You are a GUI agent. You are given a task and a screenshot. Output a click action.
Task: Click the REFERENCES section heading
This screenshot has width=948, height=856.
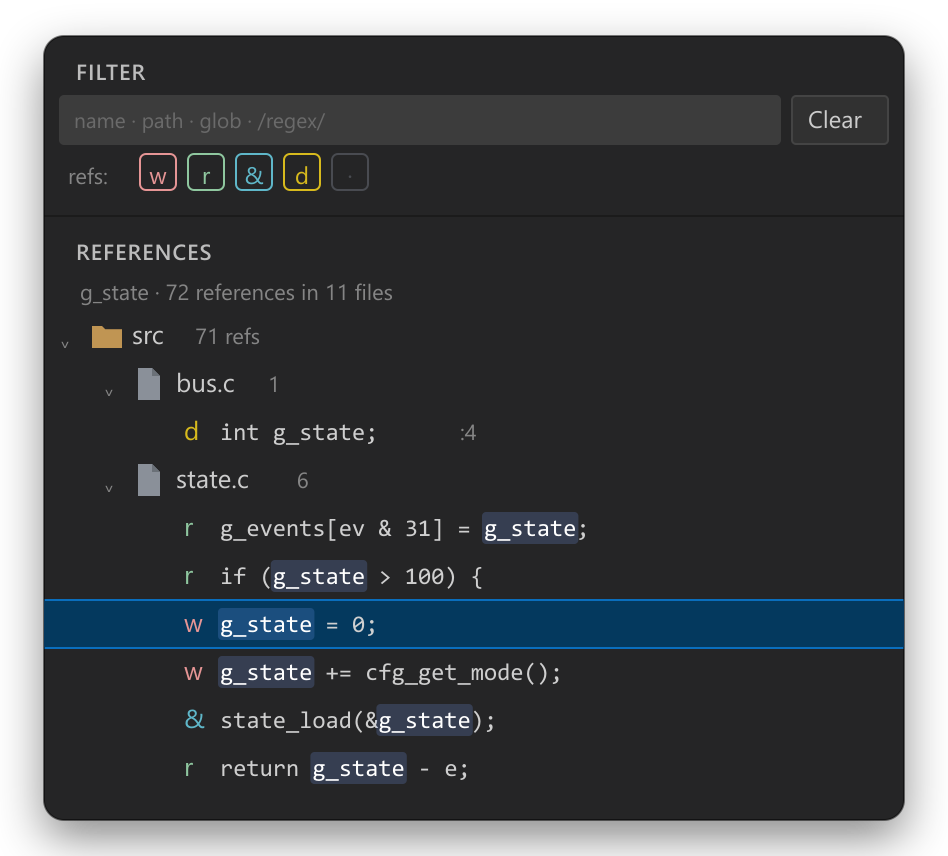point(144,253)
